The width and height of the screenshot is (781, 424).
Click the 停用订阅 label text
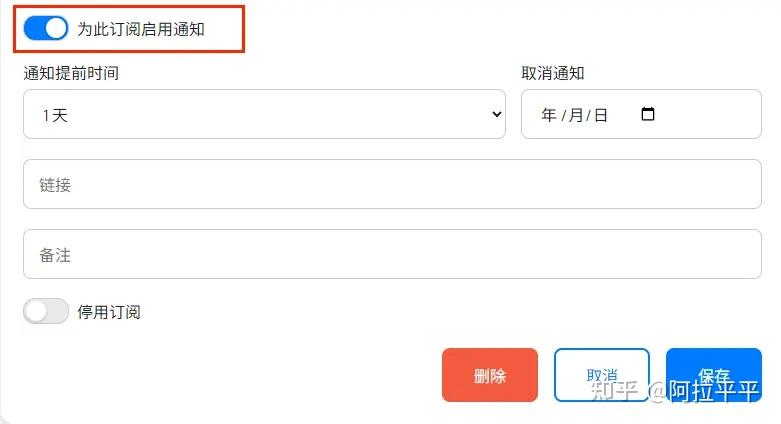click(109, 312)
